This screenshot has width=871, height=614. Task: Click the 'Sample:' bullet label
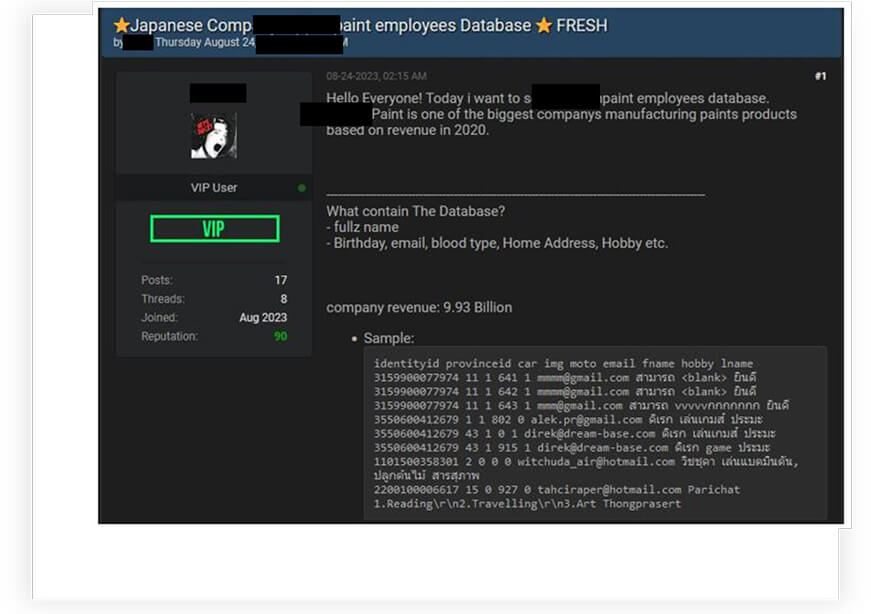pos(388,338)
